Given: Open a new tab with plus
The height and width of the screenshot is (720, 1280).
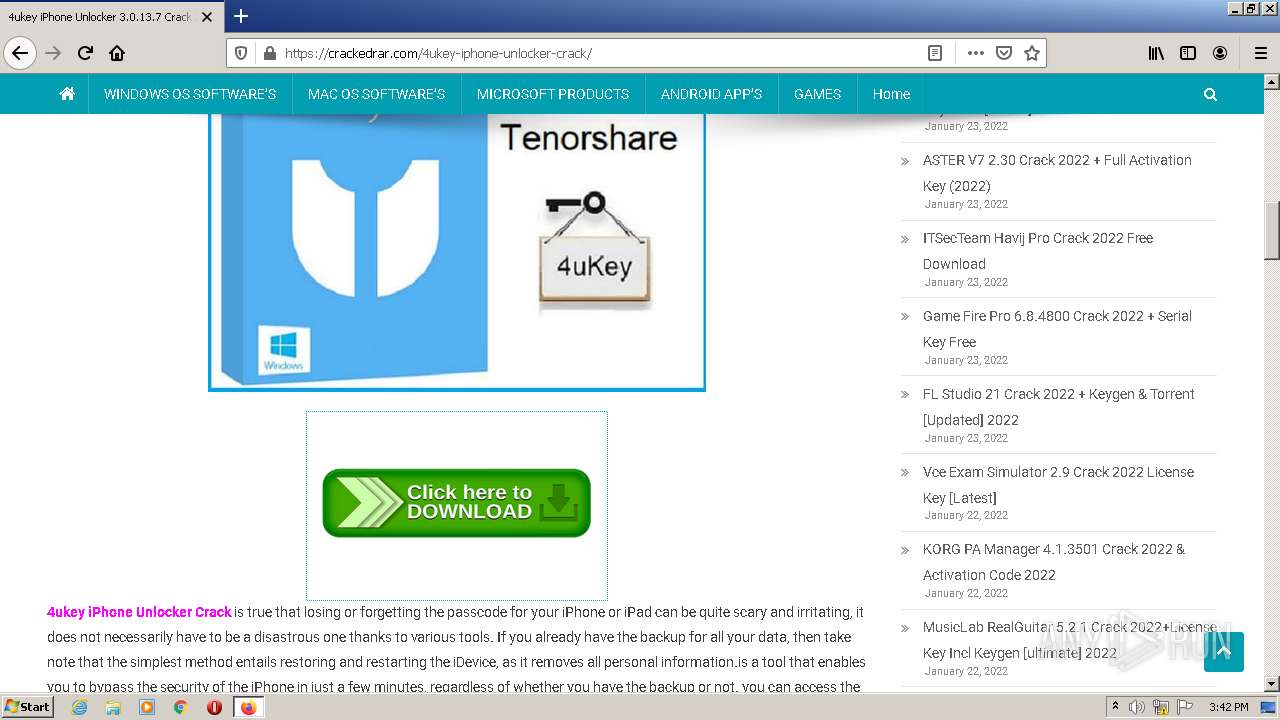Looking at the screenshot, I should click(x=241, y=16).
